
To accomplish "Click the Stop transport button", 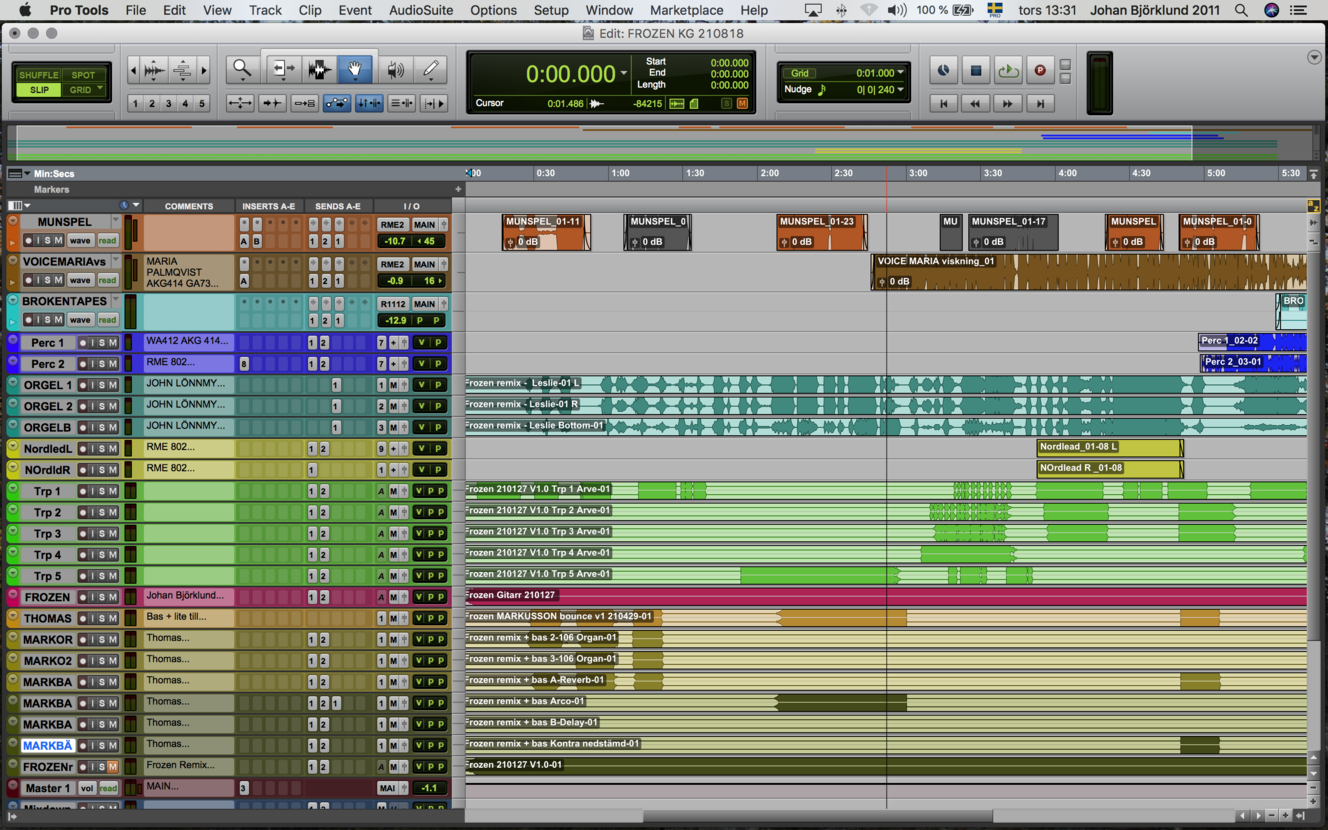I will 976,71.
